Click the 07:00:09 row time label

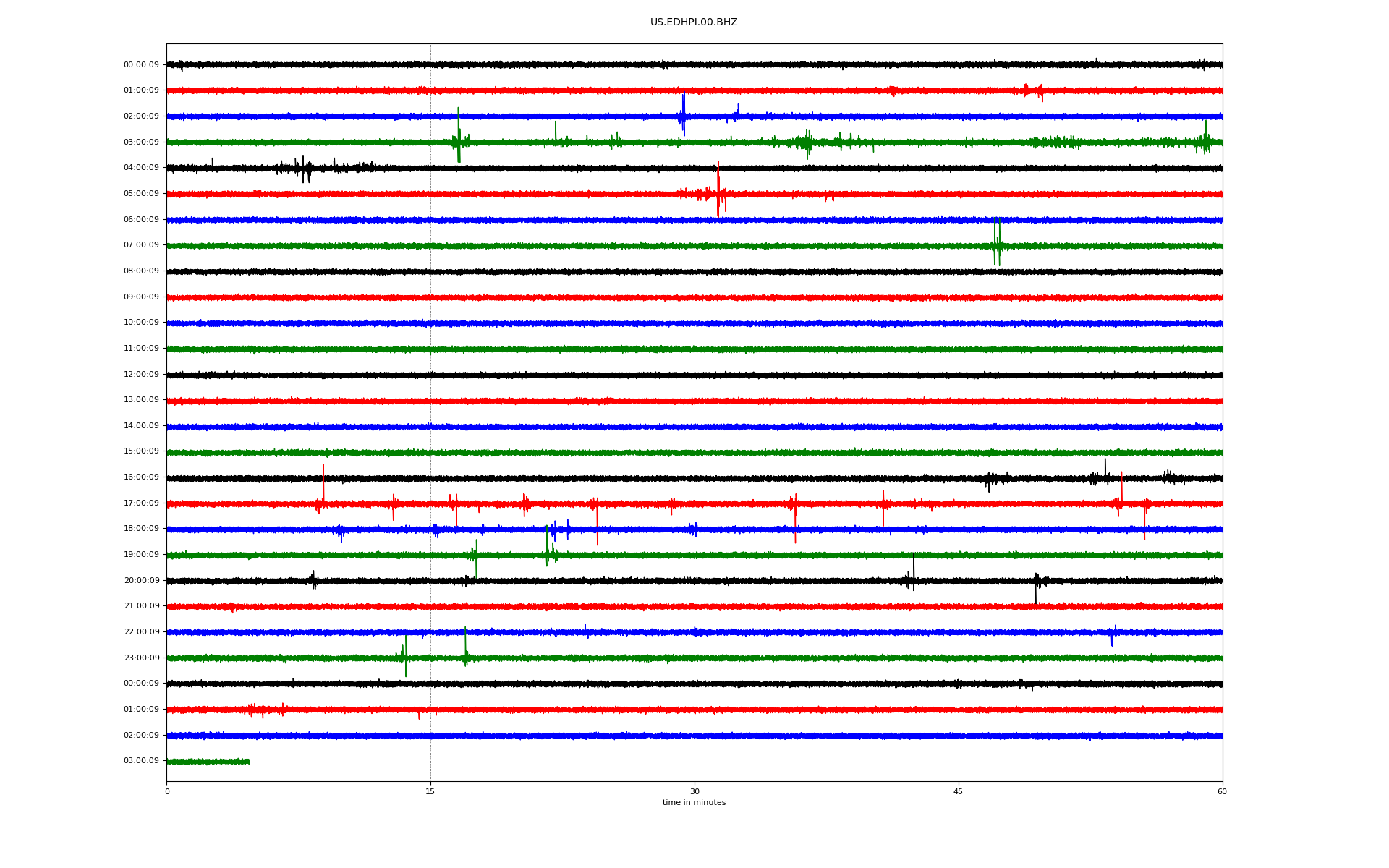coord(141,245)
